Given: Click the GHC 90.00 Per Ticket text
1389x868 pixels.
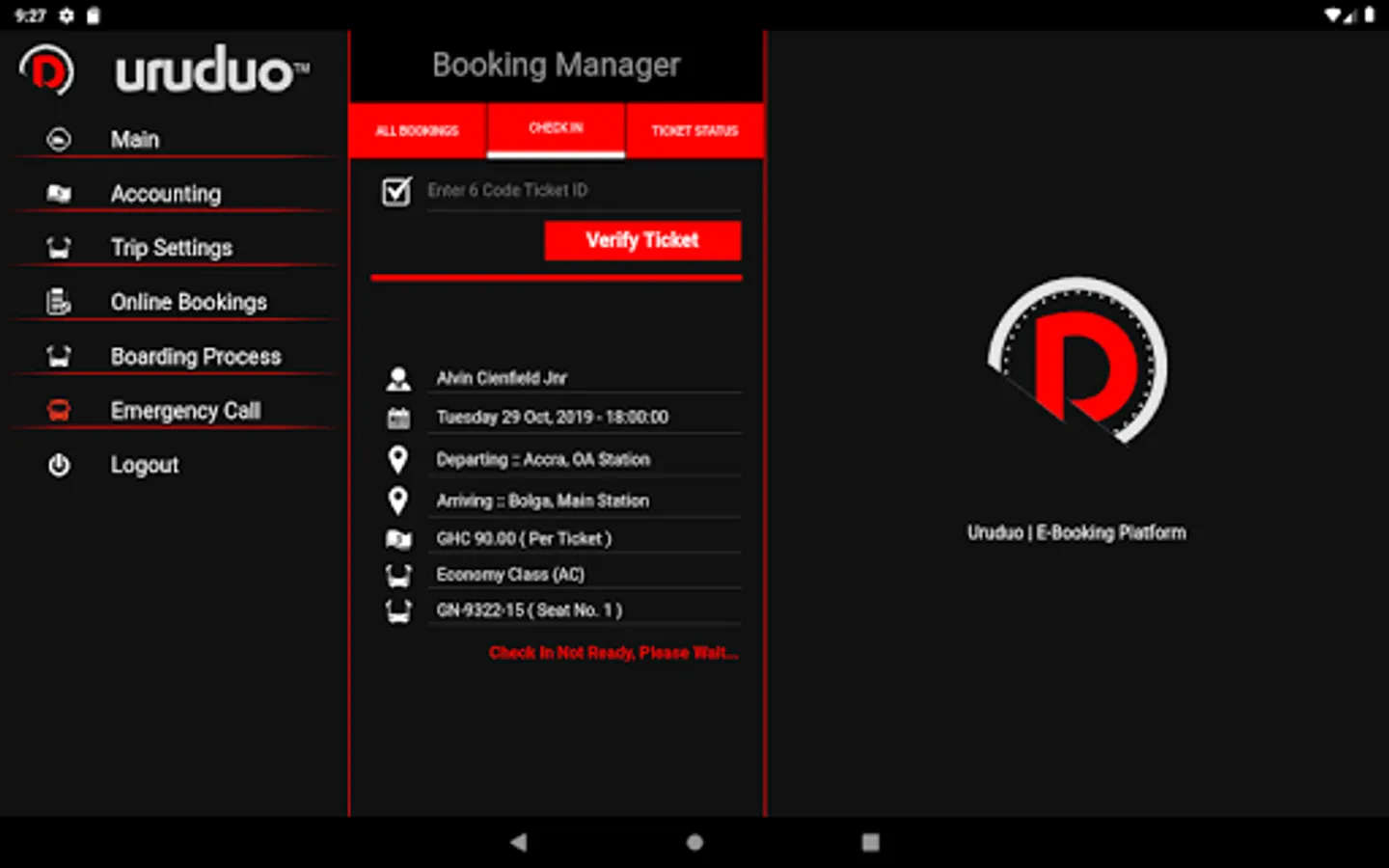Looking at the screenshot, I should (524, 539).
